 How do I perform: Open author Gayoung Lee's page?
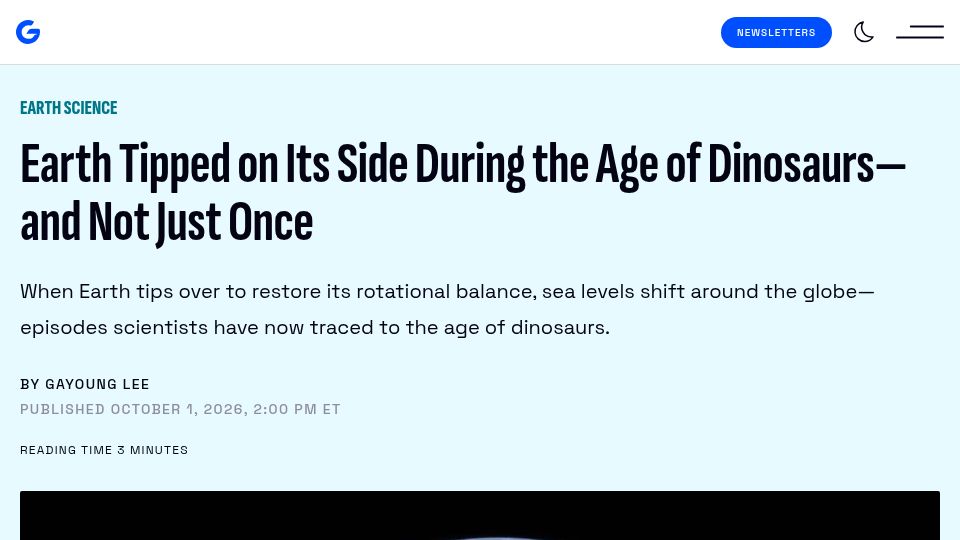click(x=97, y=384)
